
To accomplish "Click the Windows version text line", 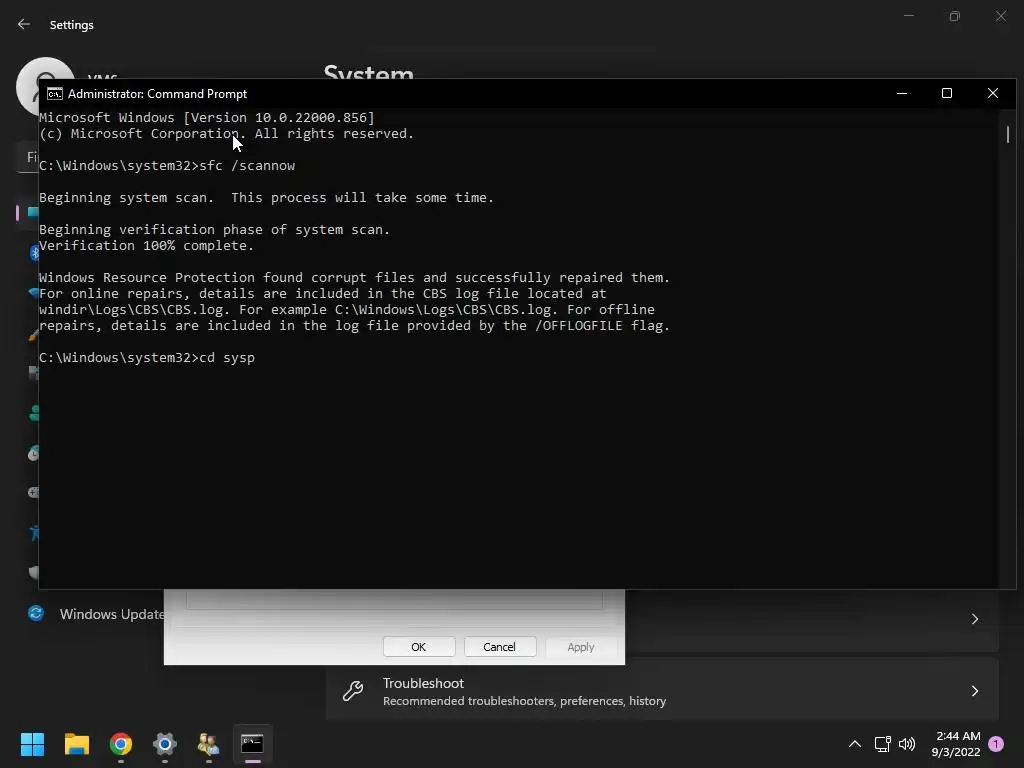I will coord(207,118).
